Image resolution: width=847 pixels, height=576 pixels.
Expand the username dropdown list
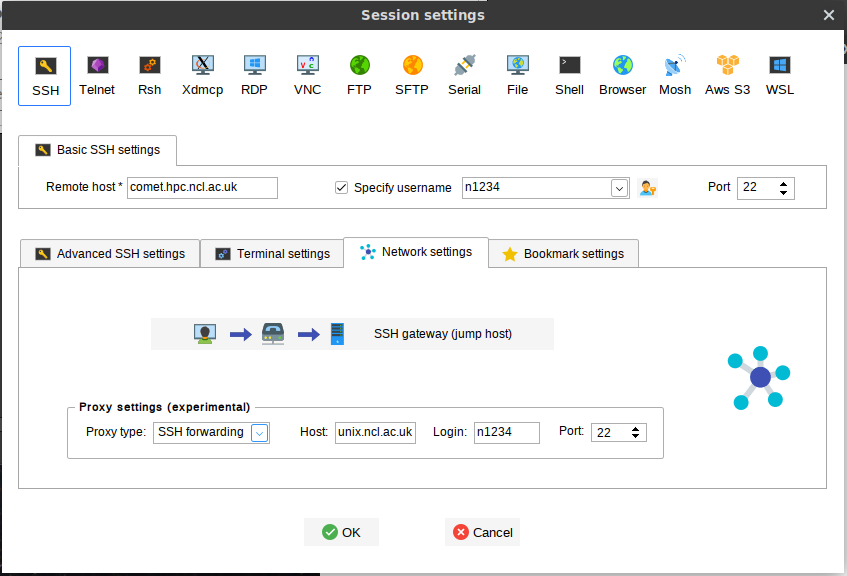pyautogui.click(x=619, y=188)
